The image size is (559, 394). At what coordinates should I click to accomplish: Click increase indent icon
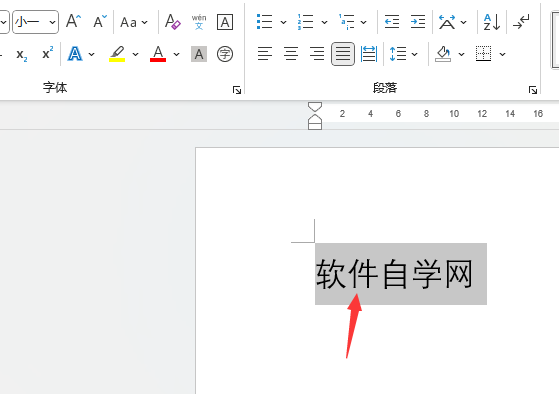[418, 22]
